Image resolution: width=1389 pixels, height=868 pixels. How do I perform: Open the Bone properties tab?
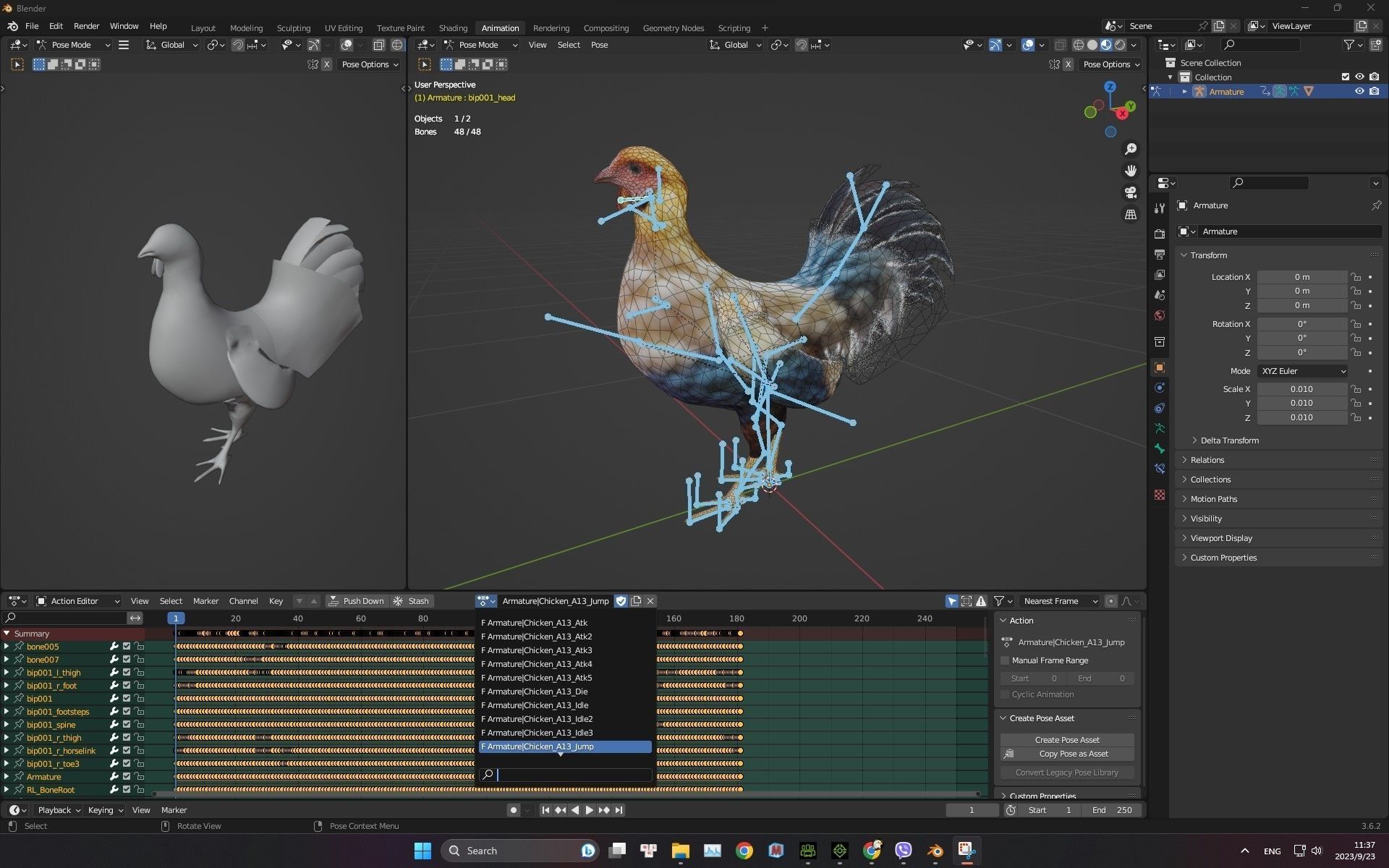pyautogui.click(x=1160, y=448)
